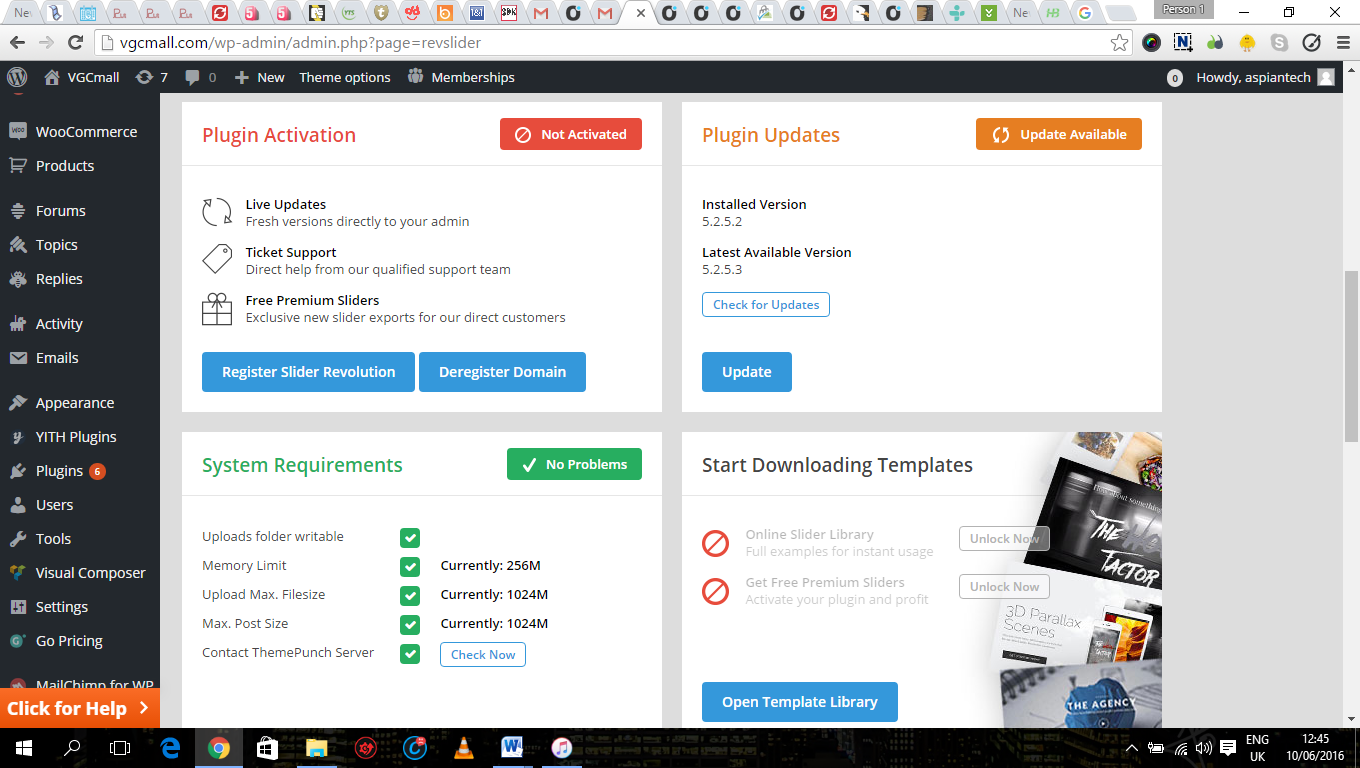
Task: Click the Upload Max. Filesize green check
Action: 410,595
